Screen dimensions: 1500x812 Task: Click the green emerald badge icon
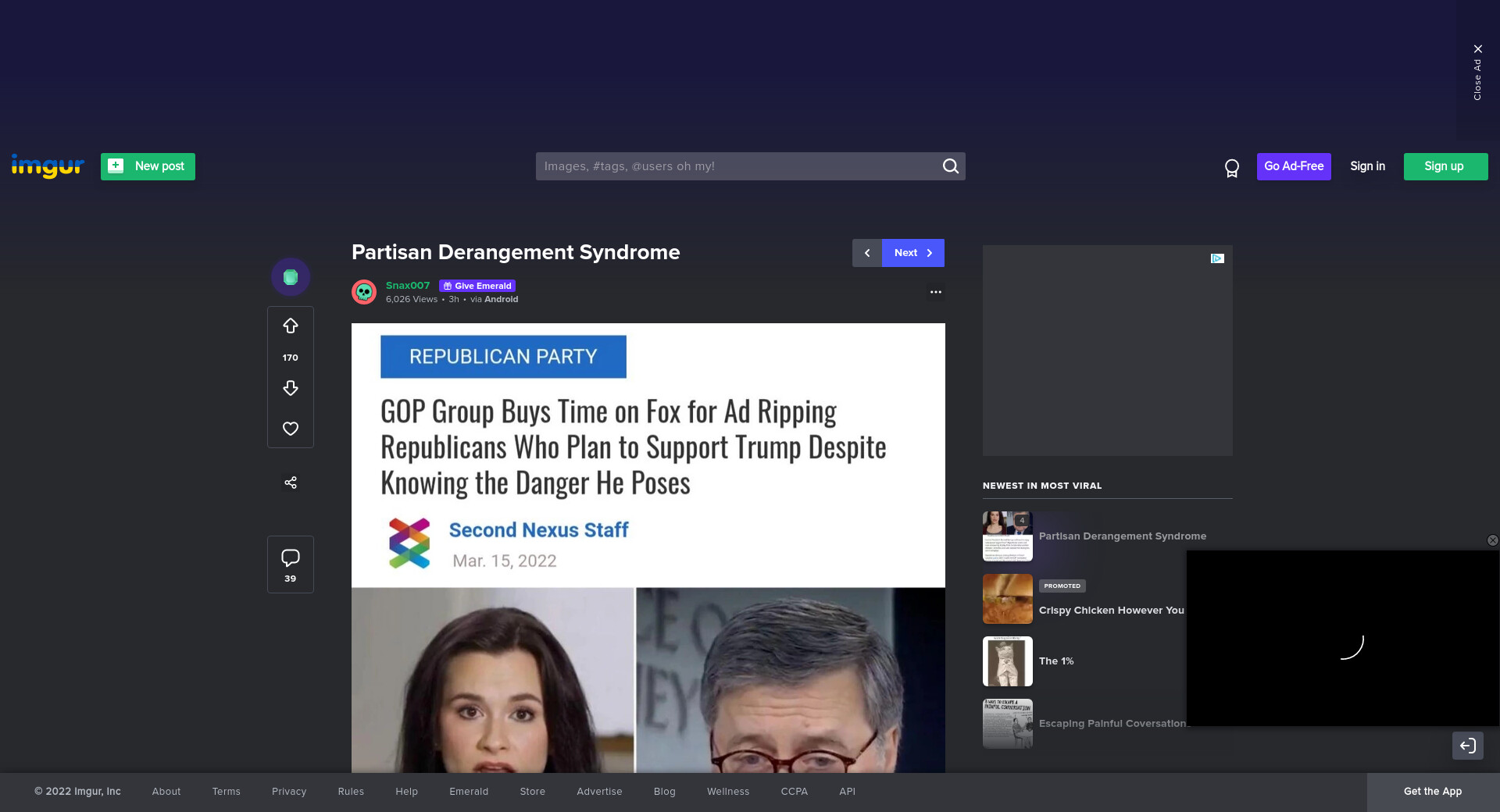[x=291, y=277]
